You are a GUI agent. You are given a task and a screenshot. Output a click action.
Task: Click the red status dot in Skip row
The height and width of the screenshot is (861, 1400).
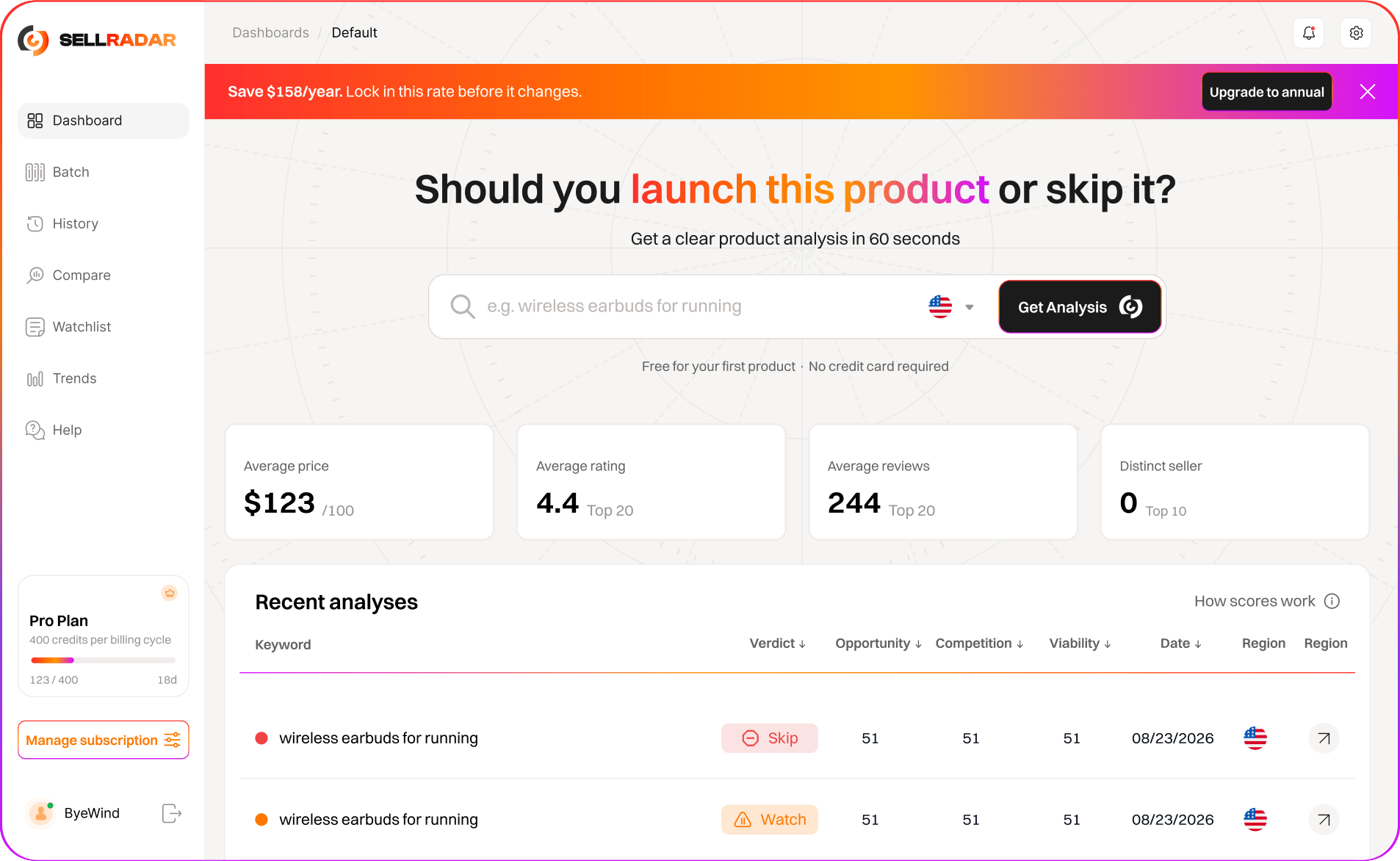pos(261,738)
